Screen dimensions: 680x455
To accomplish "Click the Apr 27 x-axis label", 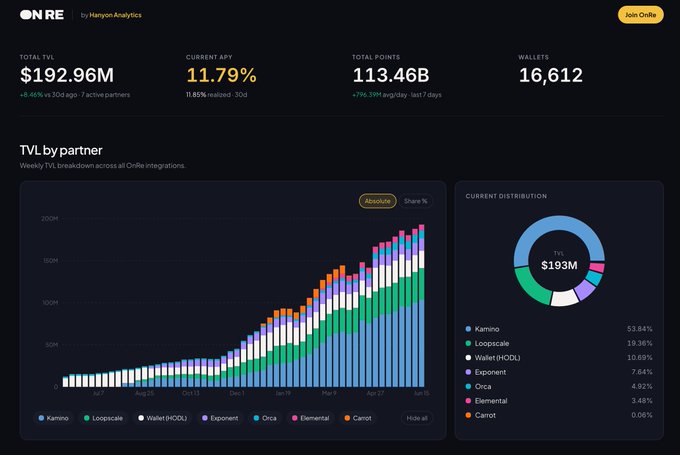I will pyautogui.click(x=375, y=393).
